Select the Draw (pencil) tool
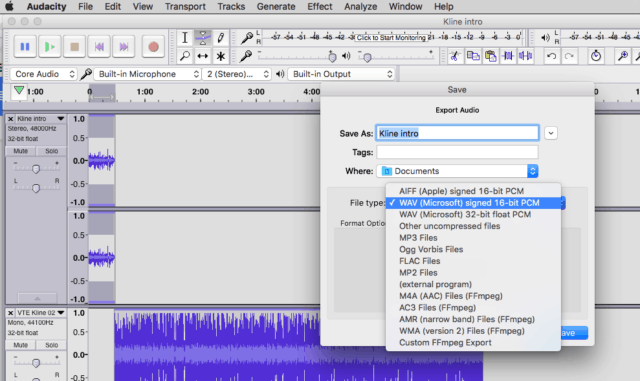The image size is (640, 381). tap(220, 38)
